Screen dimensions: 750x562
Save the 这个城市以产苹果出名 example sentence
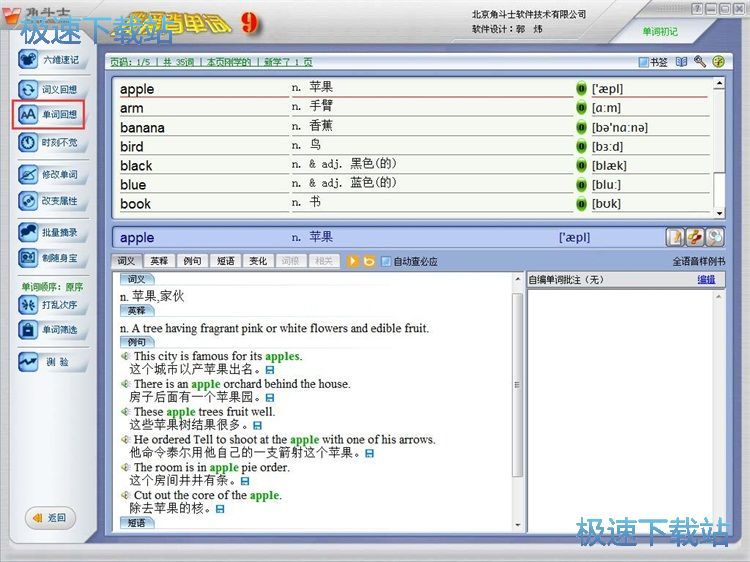[x=270, y=370]
